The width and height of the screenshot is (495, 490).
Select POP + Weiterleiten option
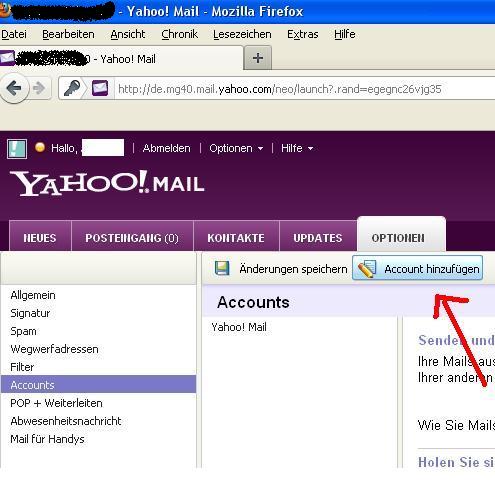point(56,403)
